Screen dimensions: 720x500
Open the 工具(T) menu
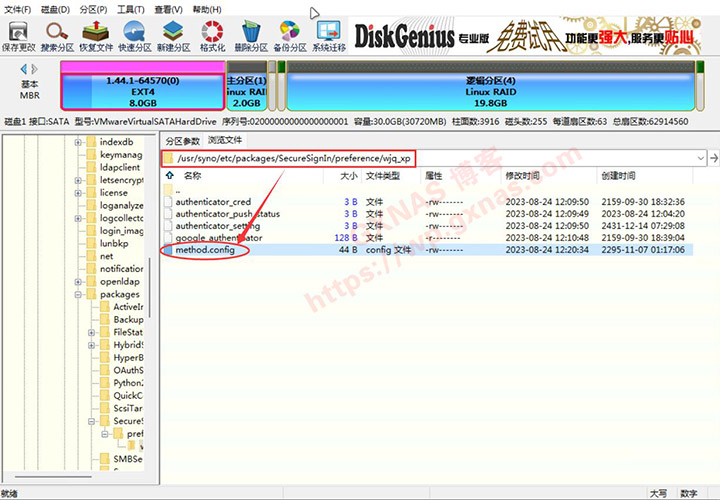[x=131, y=9]
